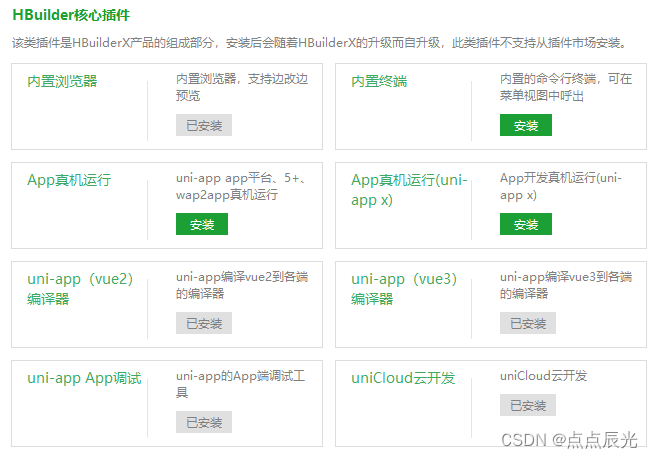Open uni-app App调试 title link
The height and width of the screenshot is (458, 653).
[84, 378]
